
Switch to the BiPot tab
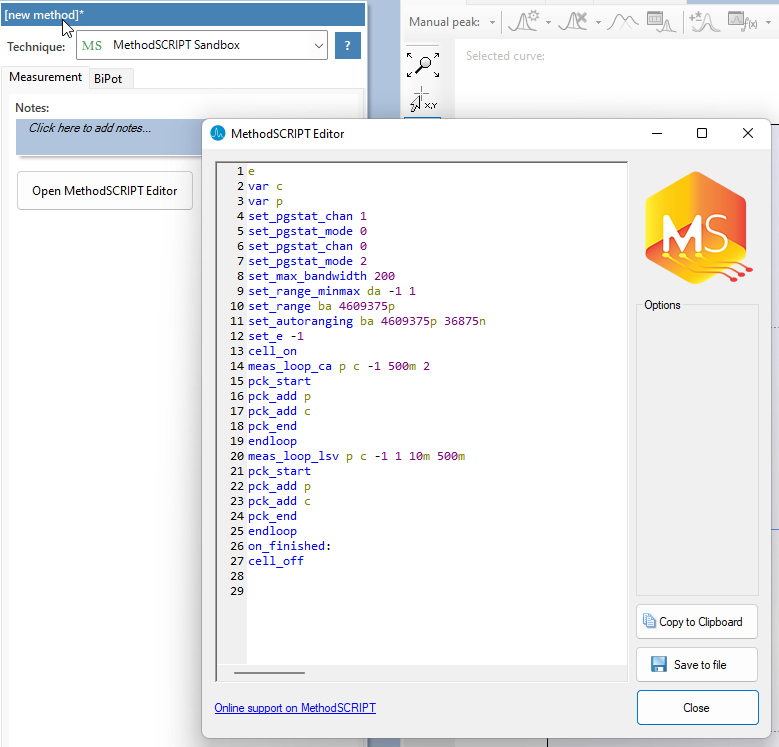click(113, 78)
